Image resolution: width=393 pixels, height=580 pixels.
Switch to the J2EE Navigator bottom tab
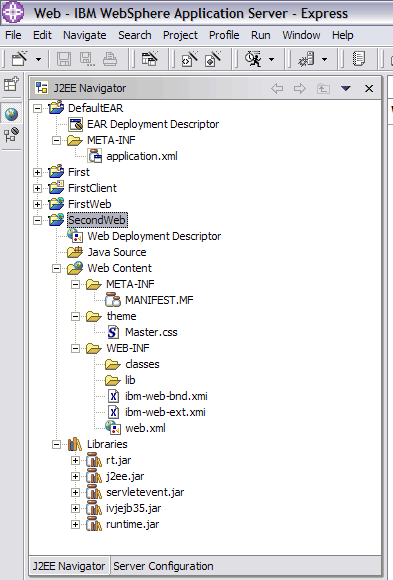coord(69,566)
